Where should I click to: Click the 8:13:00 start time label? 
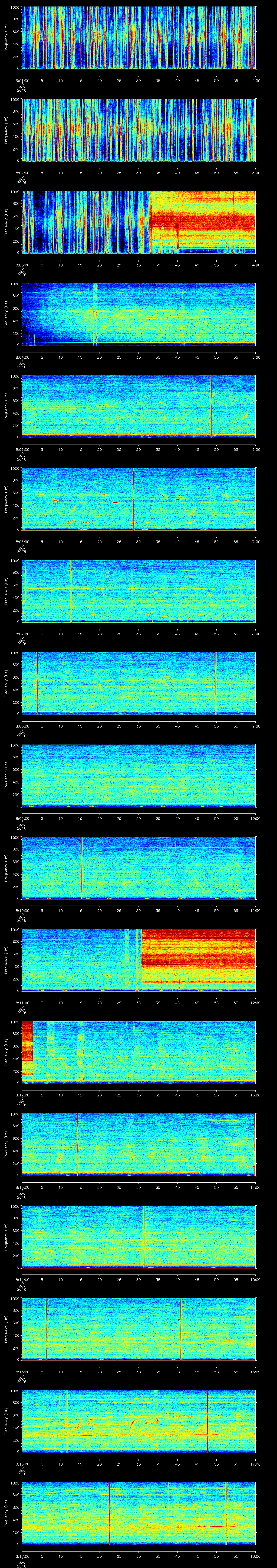(22, 1187)
